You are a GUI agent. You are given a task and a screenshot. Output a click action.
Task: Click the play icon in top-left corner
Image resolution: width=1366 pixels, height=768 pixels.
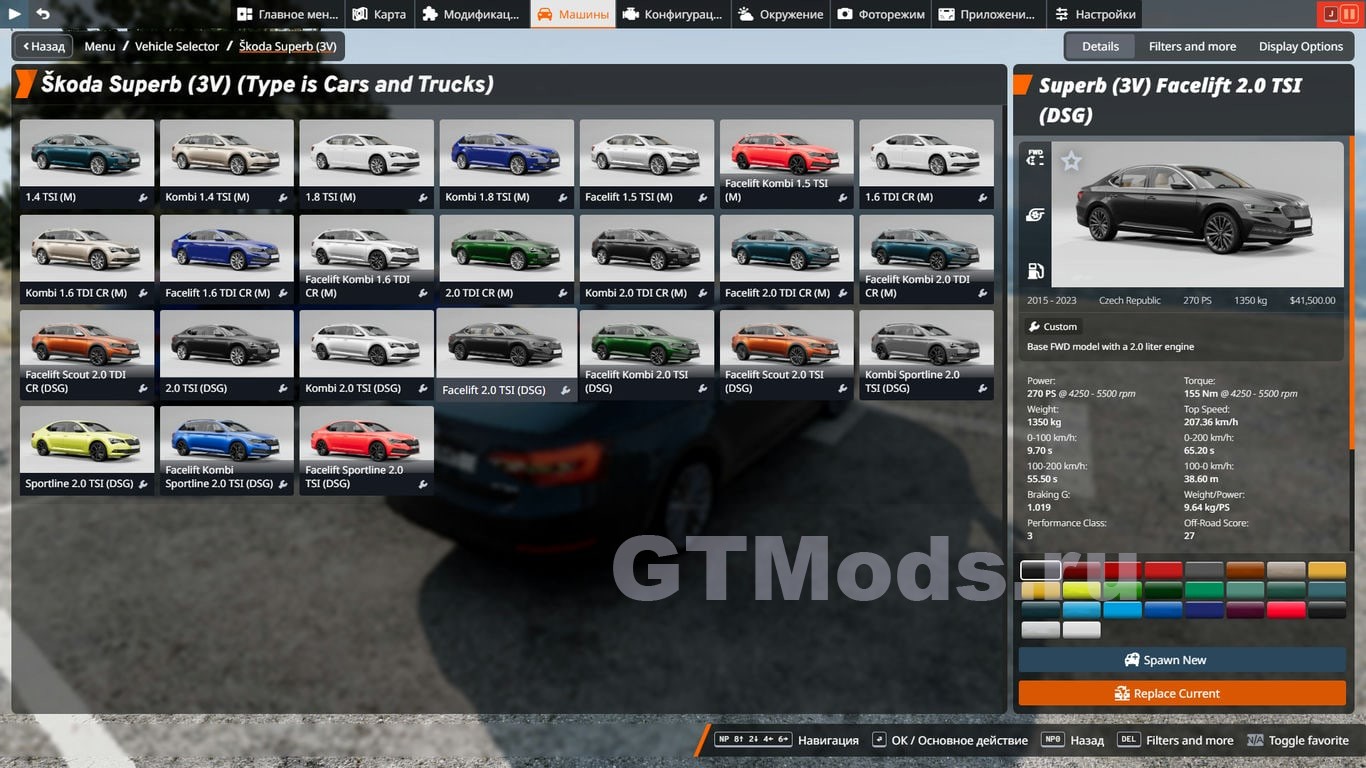(x=15, y=14)
